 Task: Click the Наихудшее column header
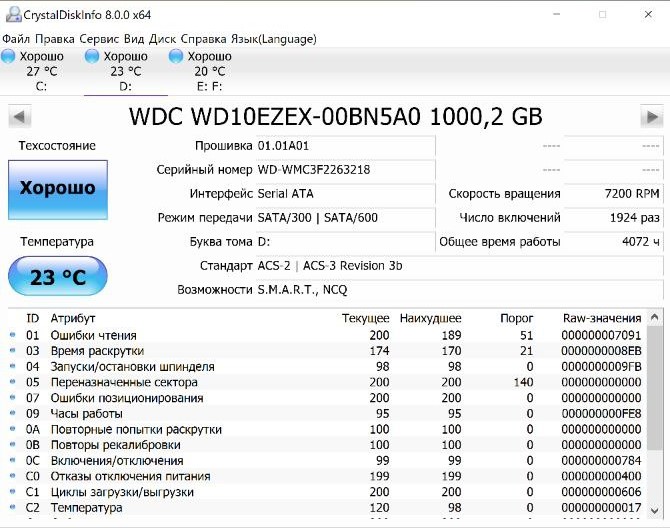(x=430, y=318)
